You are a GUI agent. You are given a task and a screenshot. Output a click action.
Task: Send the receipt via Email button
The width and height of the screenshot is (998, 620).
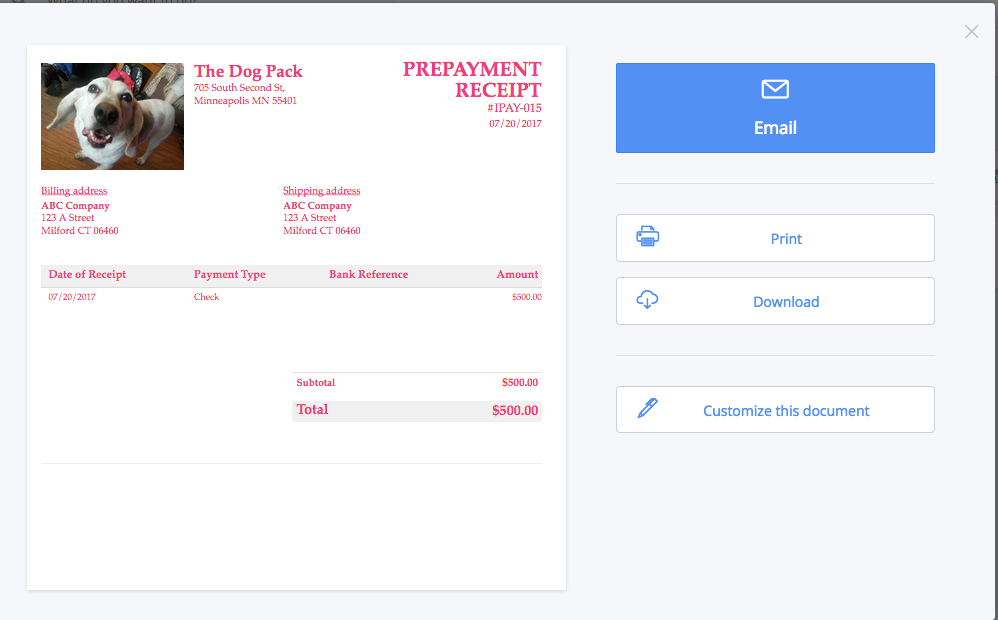tap(775, 108)
